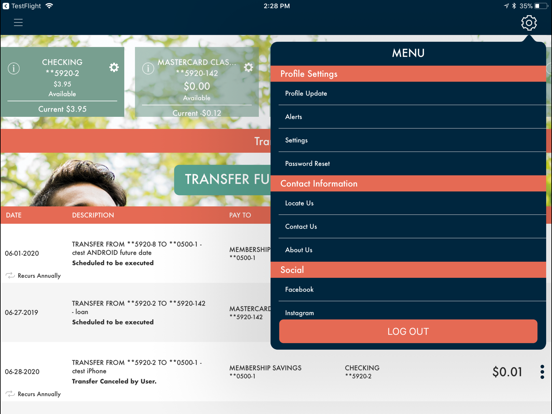
Task: Open info icon on Mastercard account card
Action: click(x=148, y=68)
